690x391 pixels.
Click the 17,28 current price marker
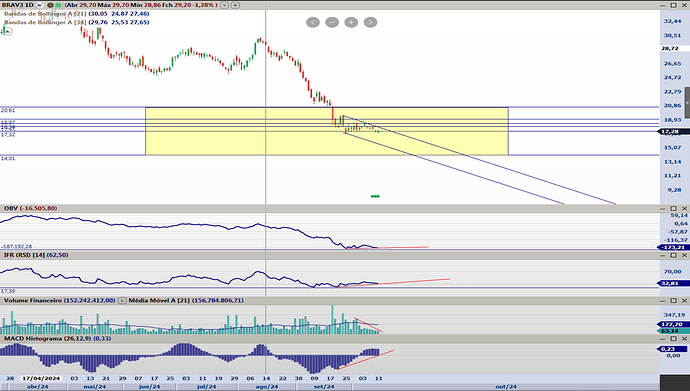click(670, 132)
